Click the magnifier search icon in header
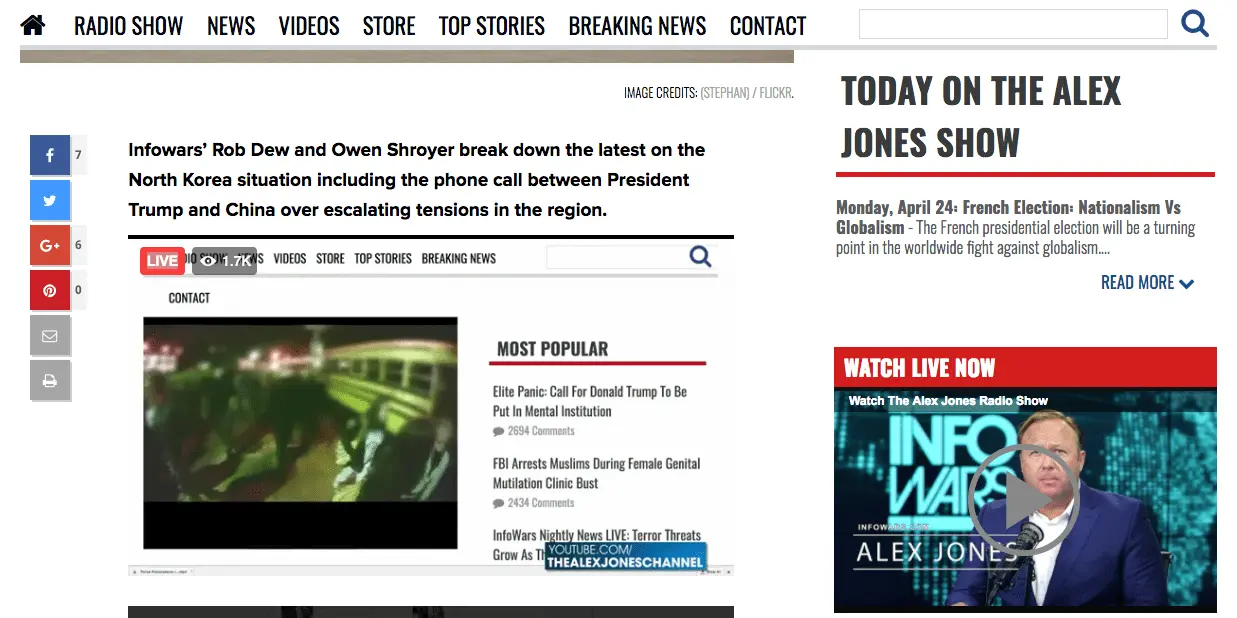This screenshot has height=618, width=1237. click(1195, 23)
